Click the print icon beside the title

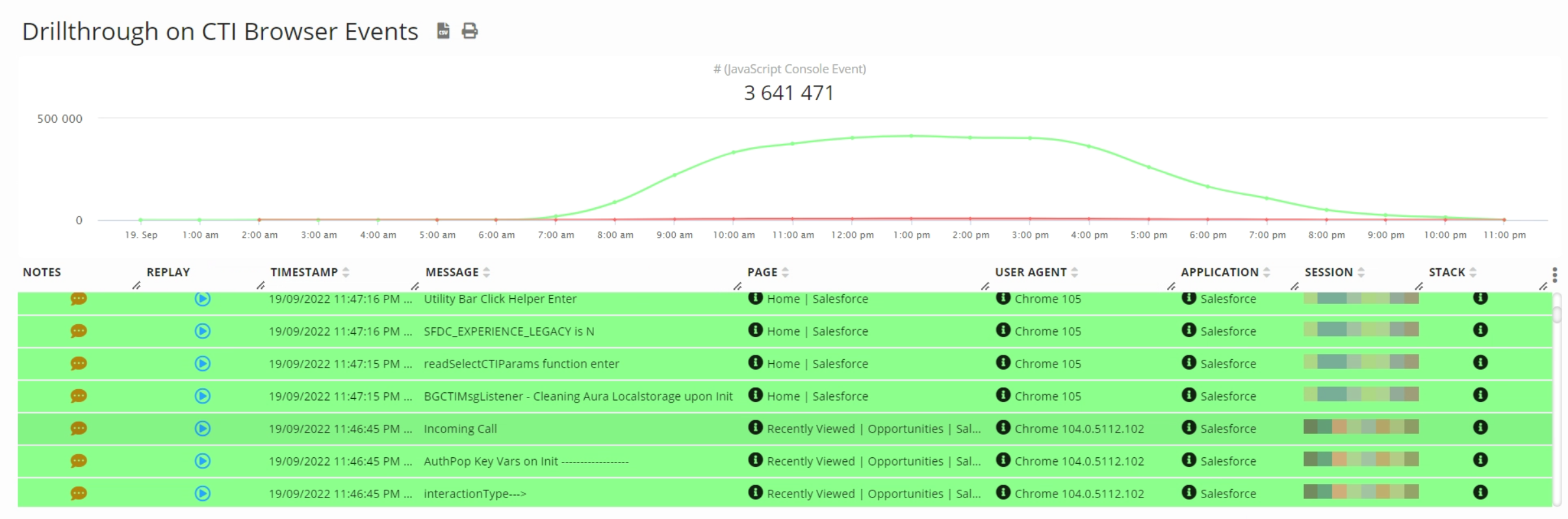pyautogui.click(x=469, y=31)
